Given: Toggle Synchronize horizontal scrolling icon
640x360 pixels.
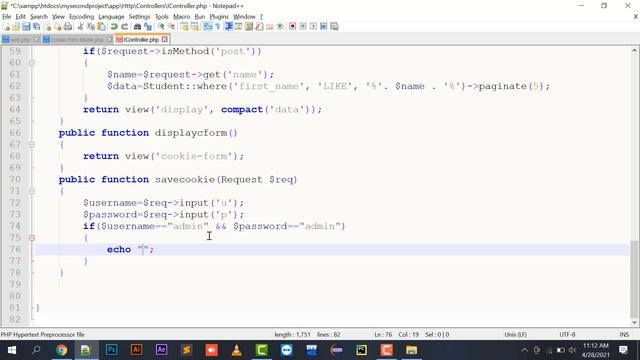Looking at the screenshot, I should pyautogui.click(x=195, y=27).
